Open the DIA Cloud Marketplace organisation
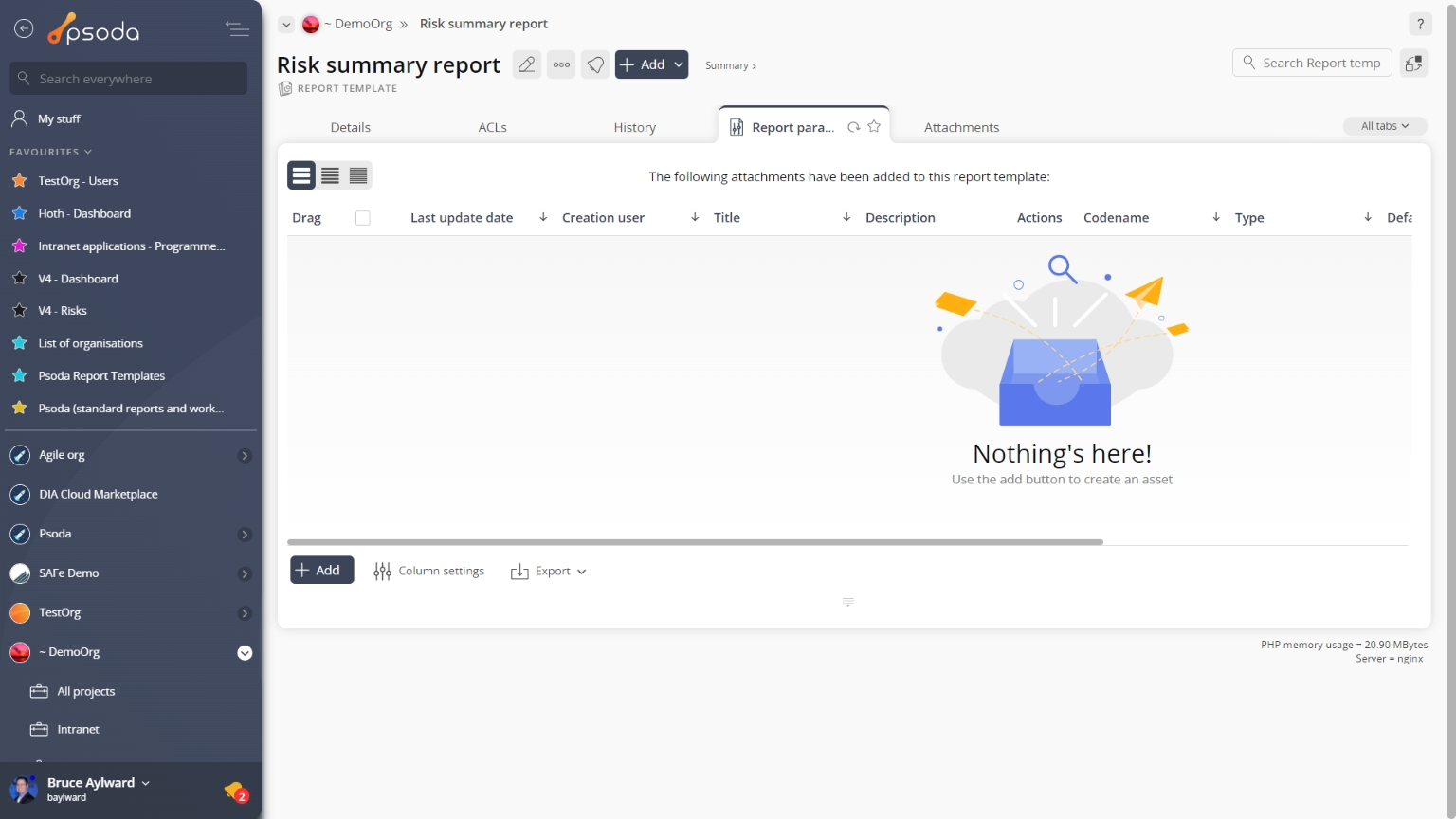The width and height of the screenshot is (1456, 819). click(x=98, y=495)
